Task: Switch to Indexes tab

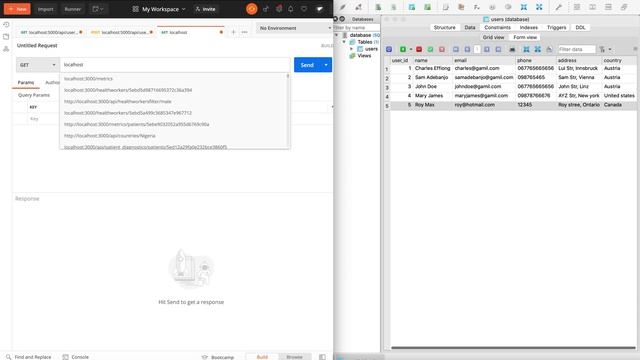Action: click(x=529, y=27)
